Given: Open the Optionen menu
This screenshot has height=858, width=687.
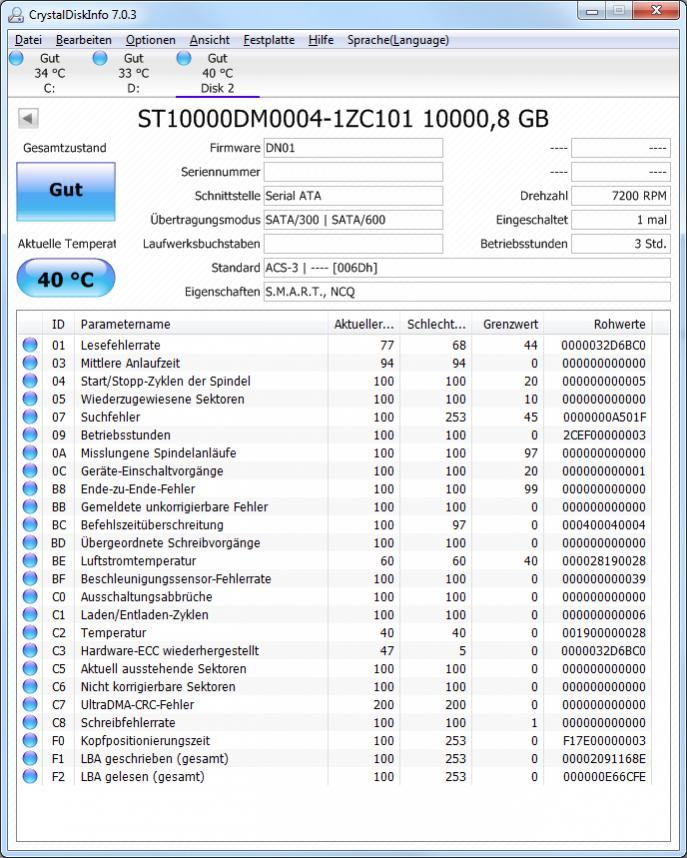Looking at the screenshot, I should 151,40.
